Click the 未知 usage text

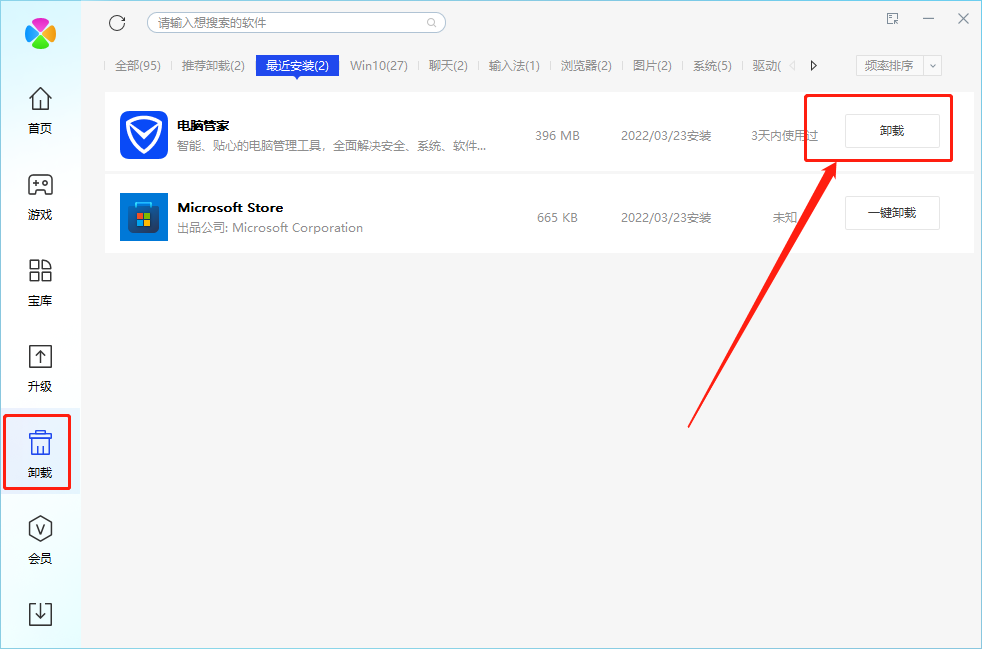pos(785,217)
